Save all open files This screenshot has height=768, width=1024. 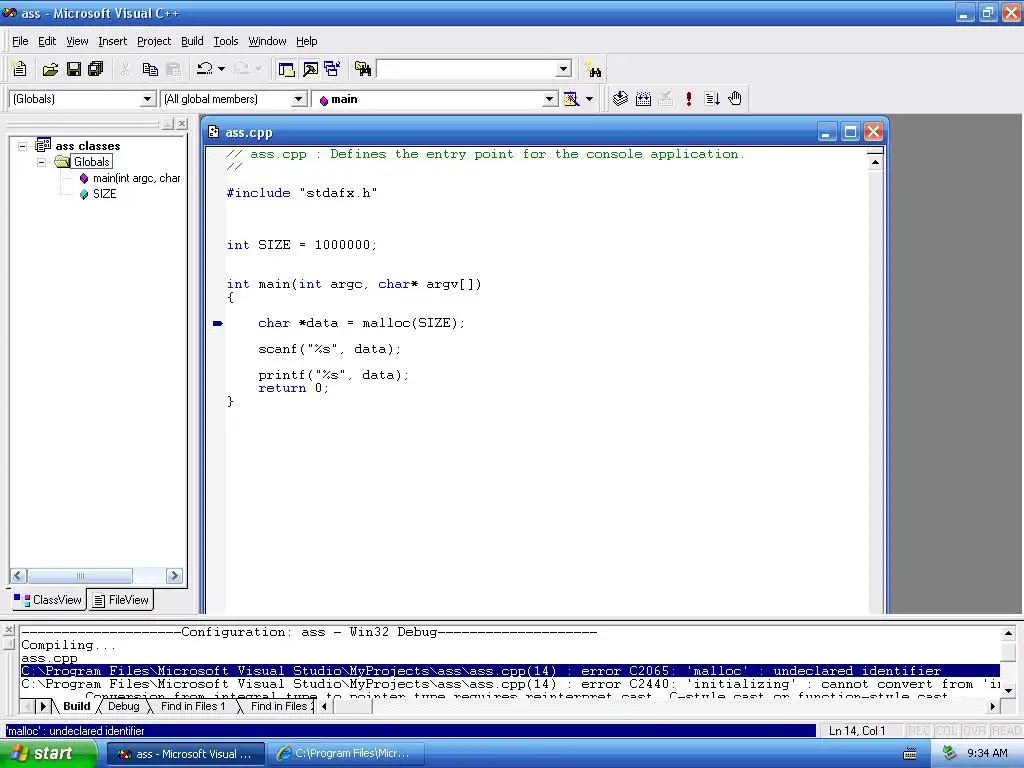(95, 69)
